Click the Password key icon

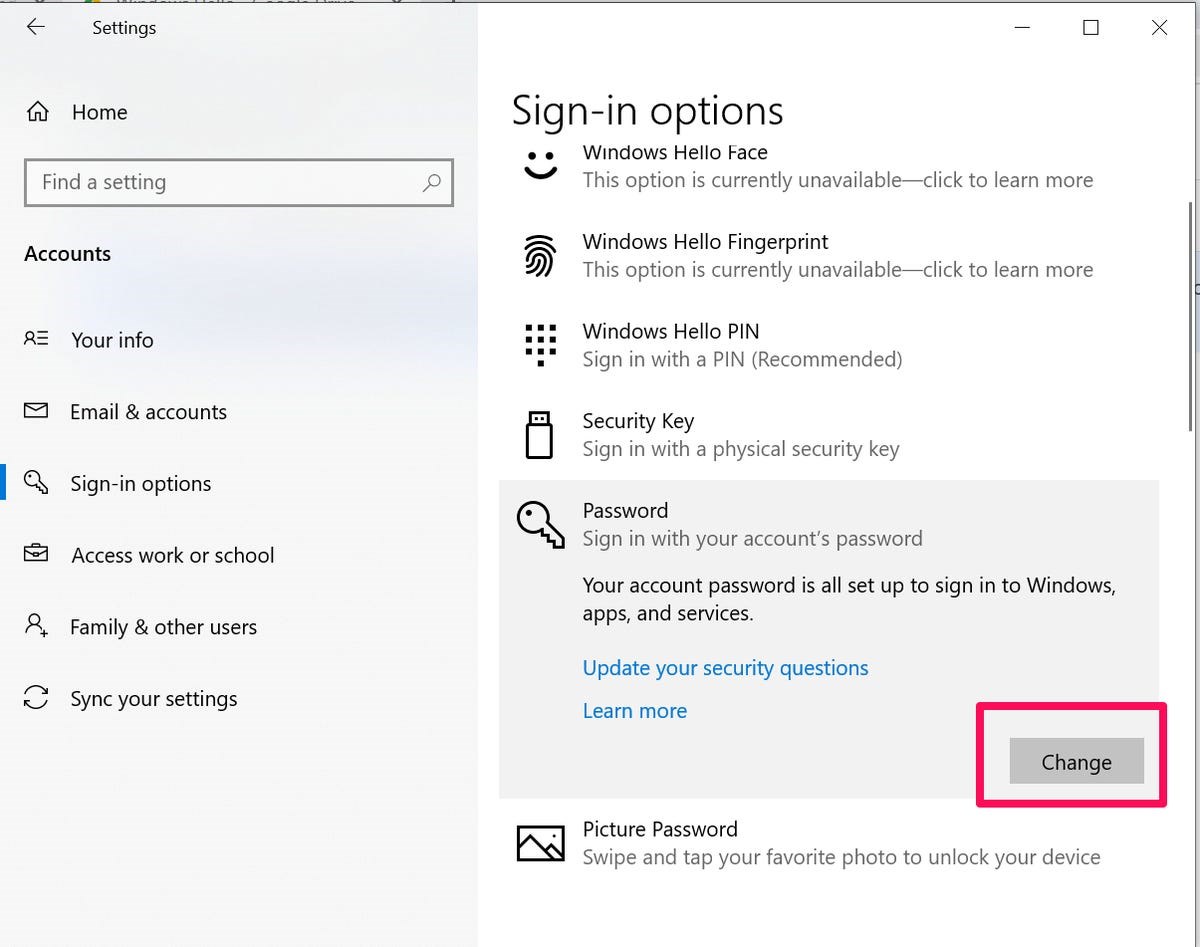[x=540, y=524]
